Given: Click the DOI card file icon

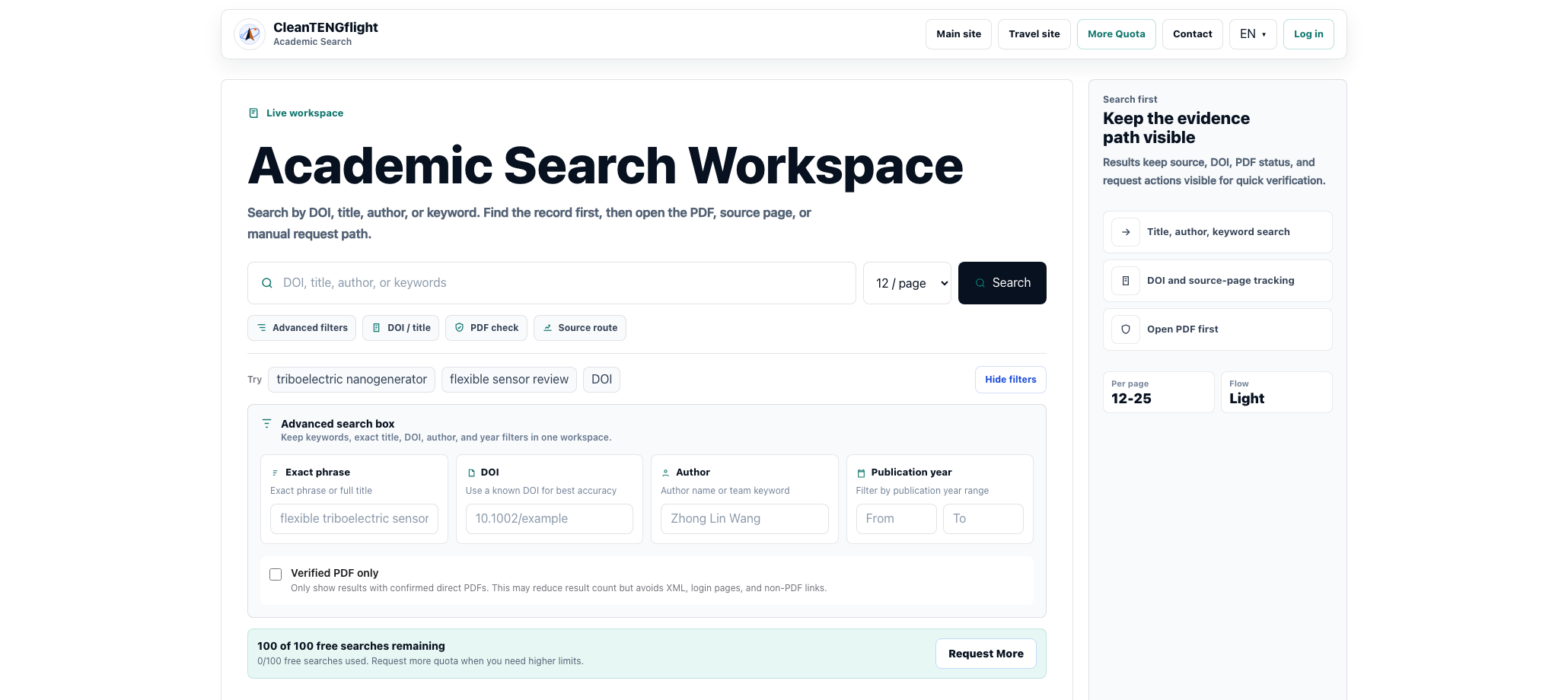Looking at the screenshot, I should 471,473.
